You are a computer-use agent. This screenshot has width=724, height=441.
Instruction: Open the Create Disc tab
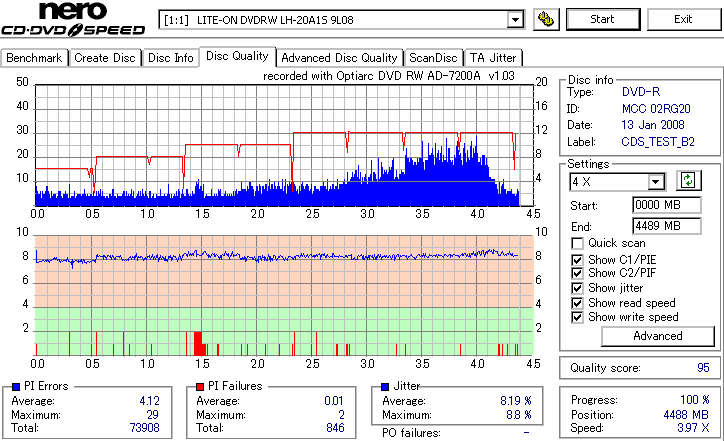pyautogui.click(x=105, y=58)
